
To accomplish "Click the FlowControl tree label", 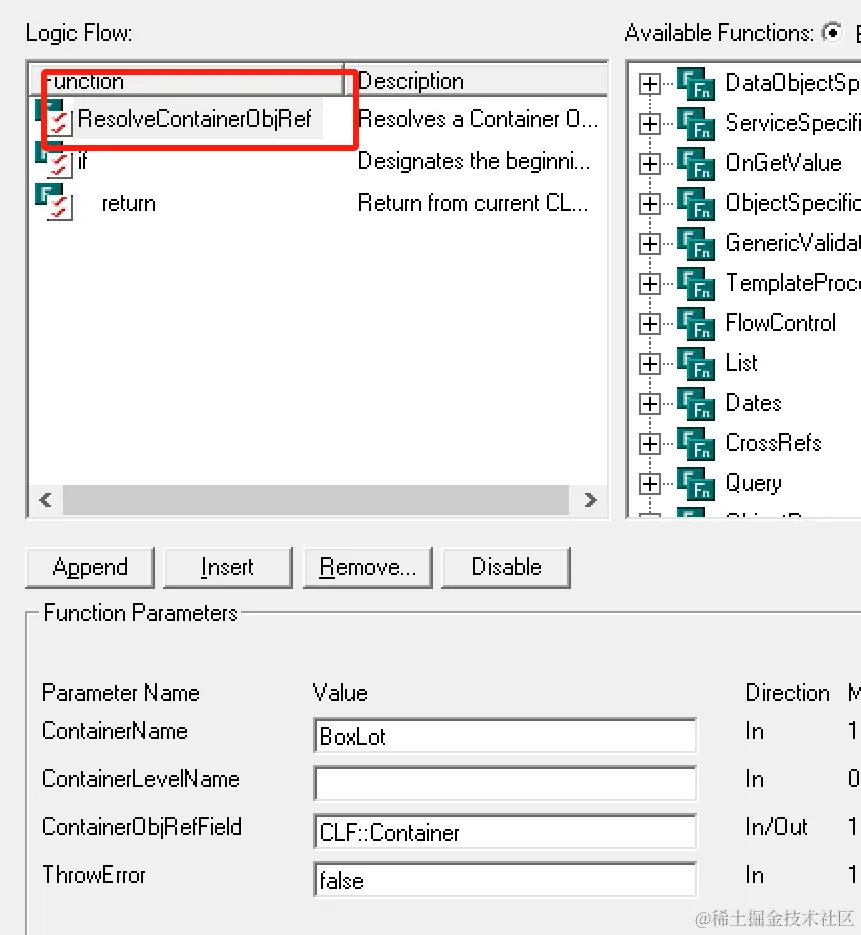I will point(781,323).
